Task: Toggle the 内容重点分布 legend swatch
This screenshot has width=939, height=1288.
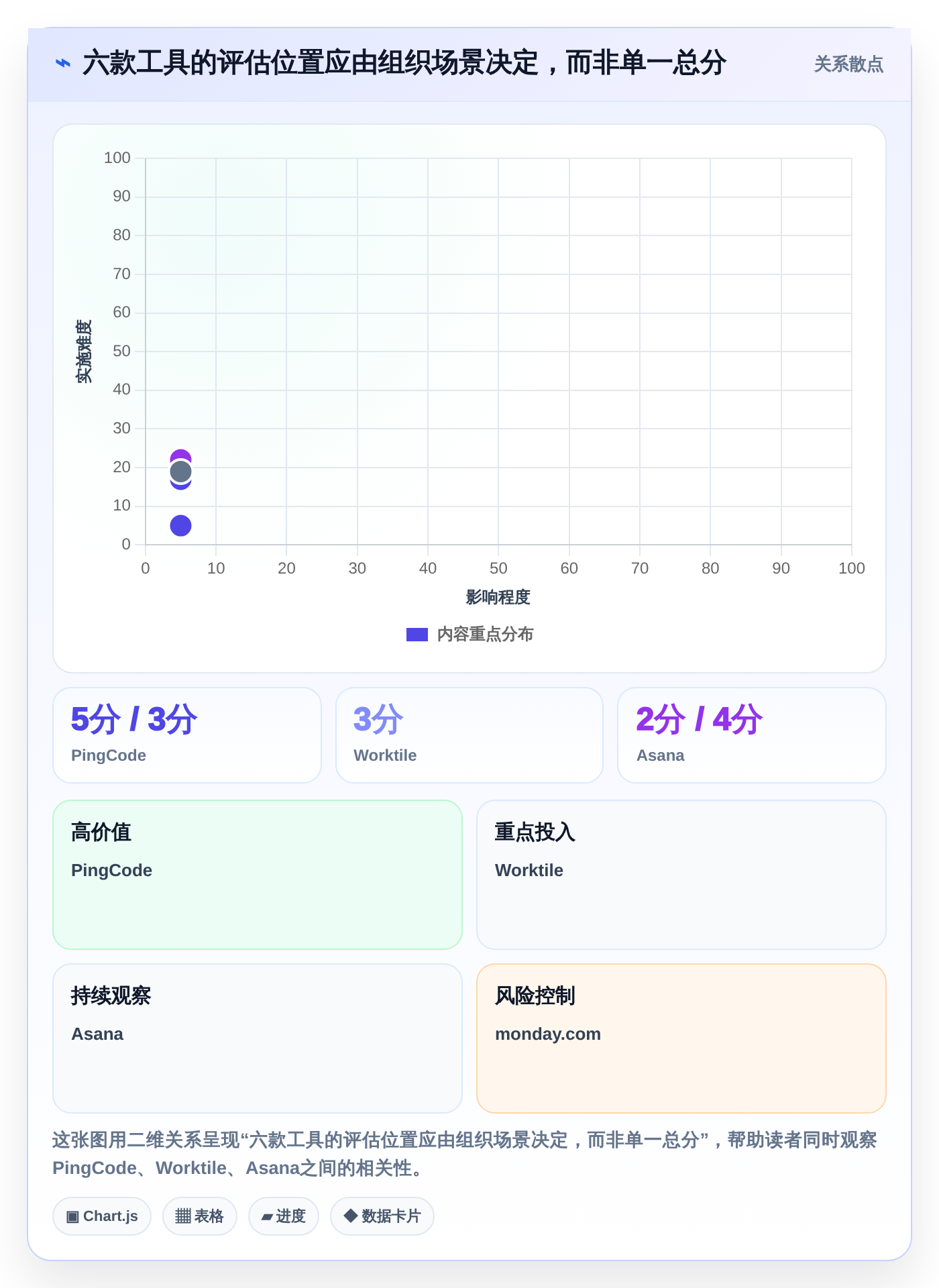Action: click(417, 635)
